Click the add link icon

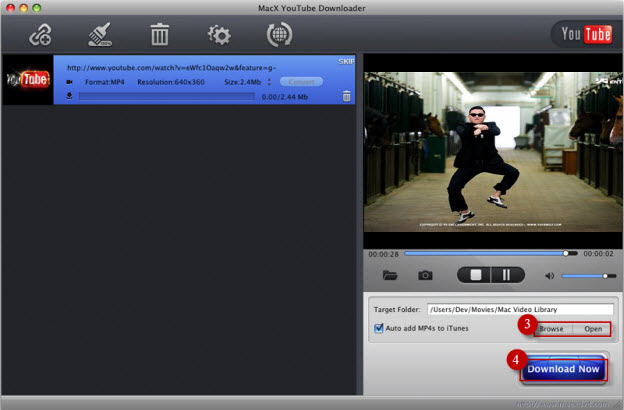tap(40, 35)
